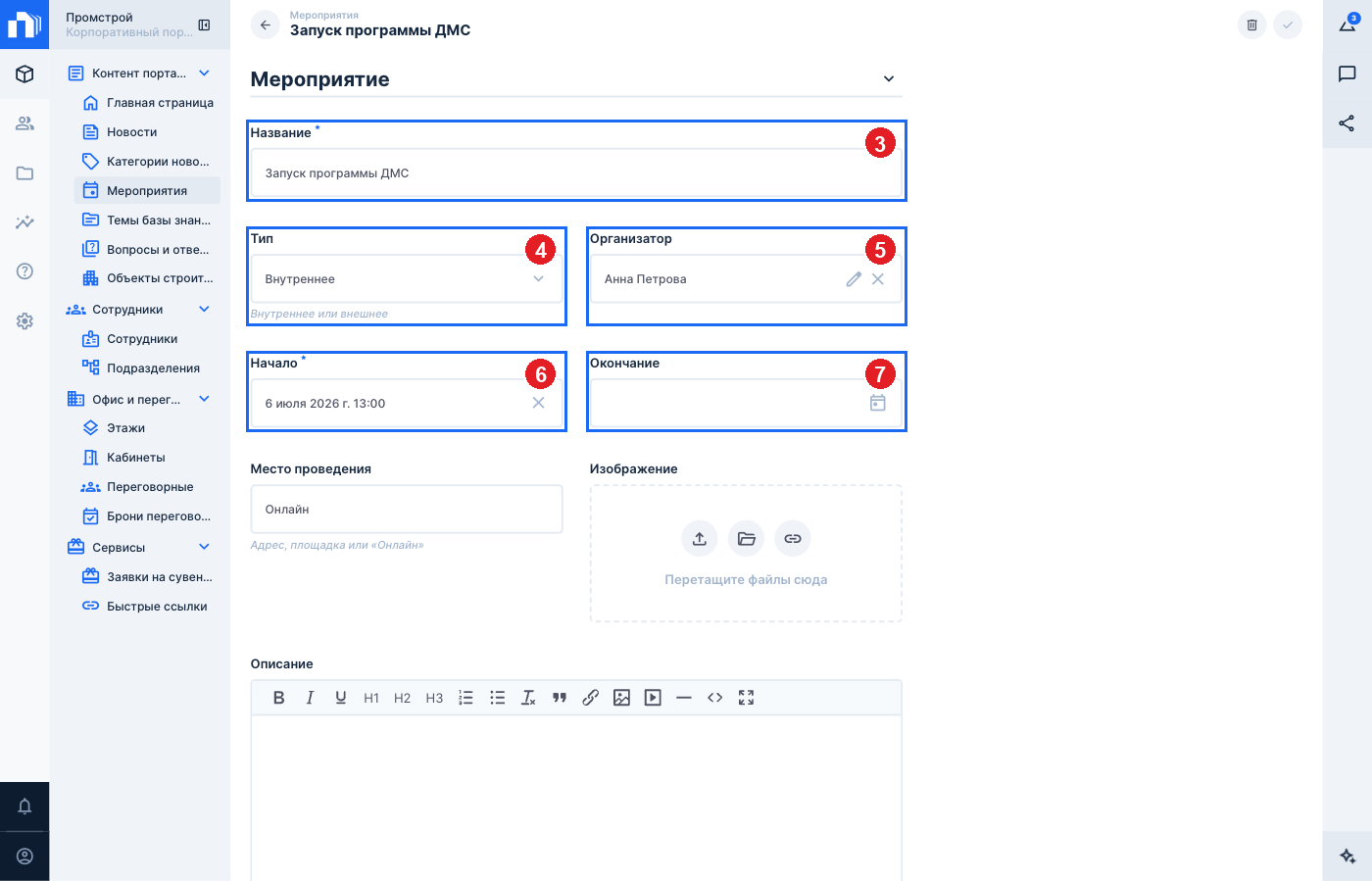The image size is (1372, 881).
Task: Apply italic formatting in description
Action: tap(310, 698)
